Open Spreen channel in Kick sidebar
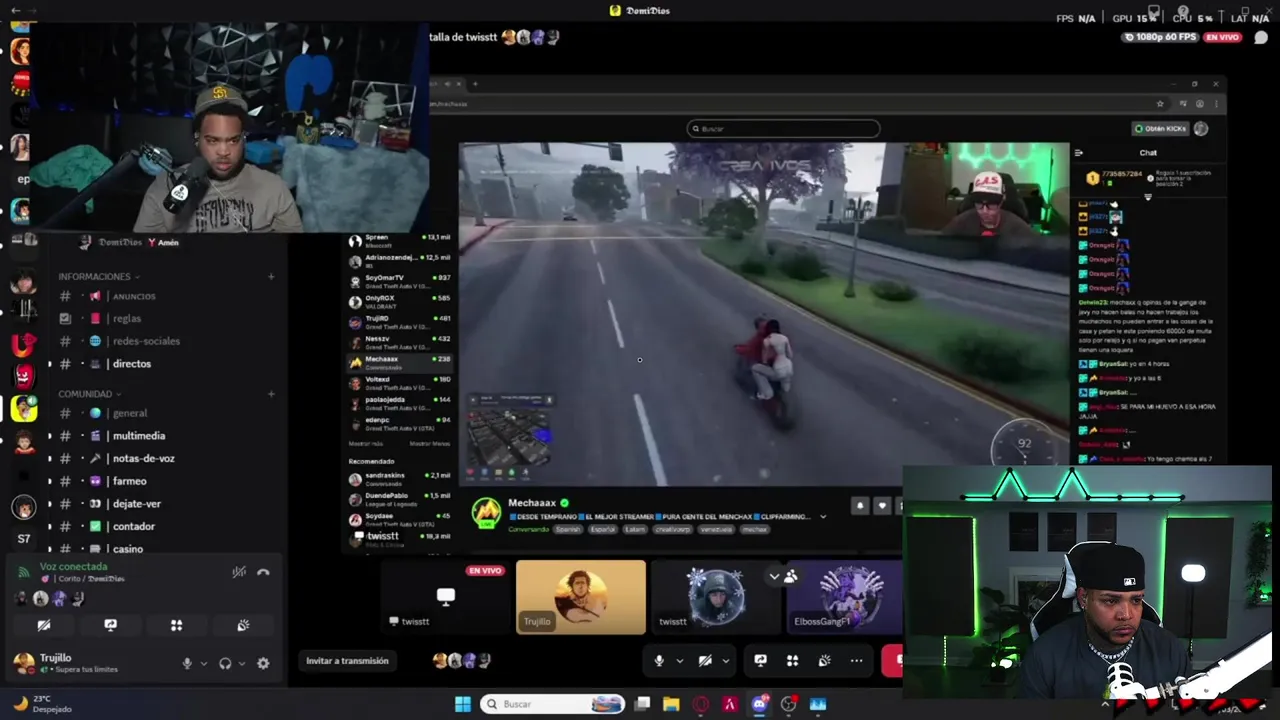 400,241
